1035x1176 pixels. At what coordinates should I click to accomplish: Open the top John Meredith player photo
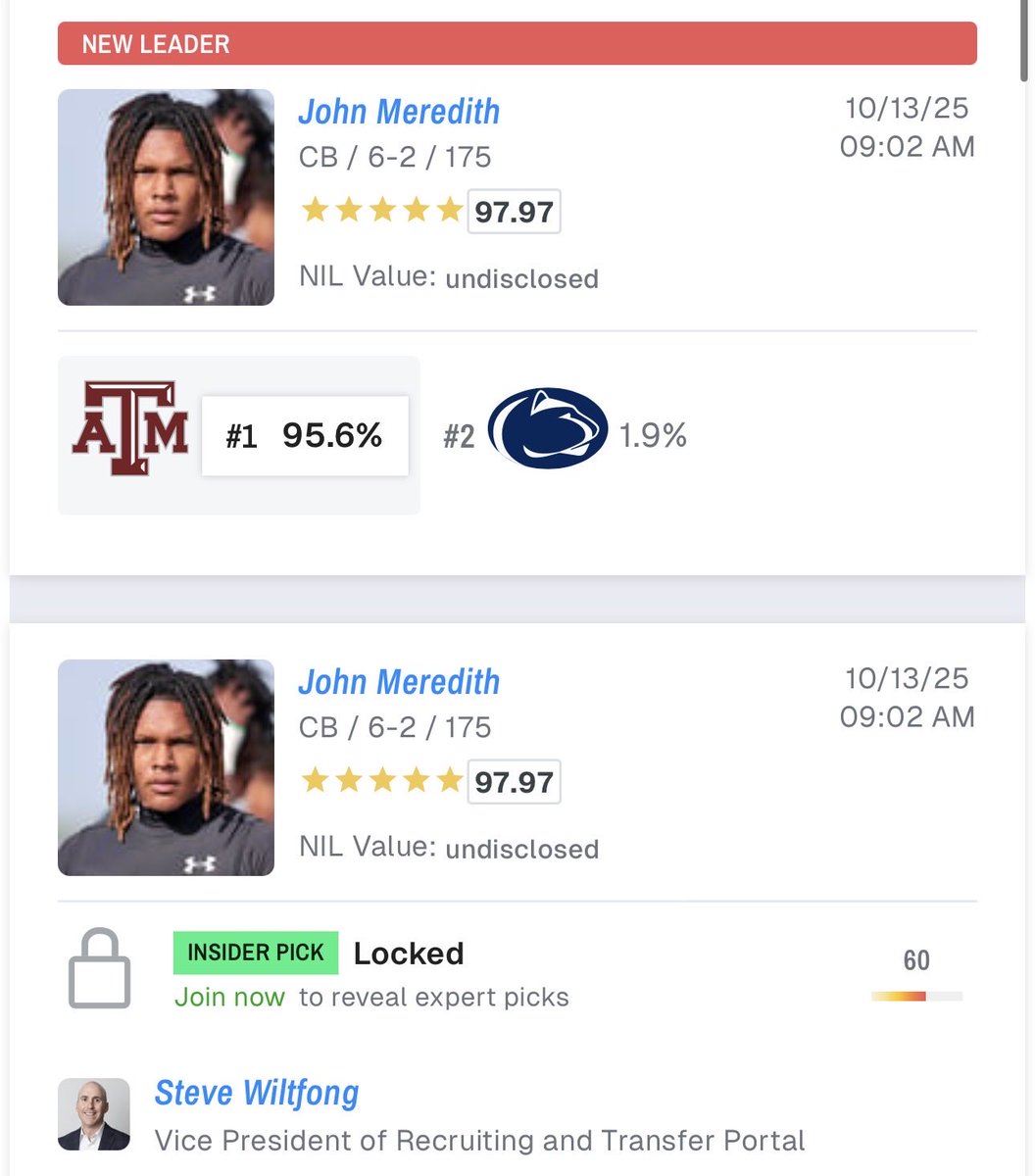[166, 197]
